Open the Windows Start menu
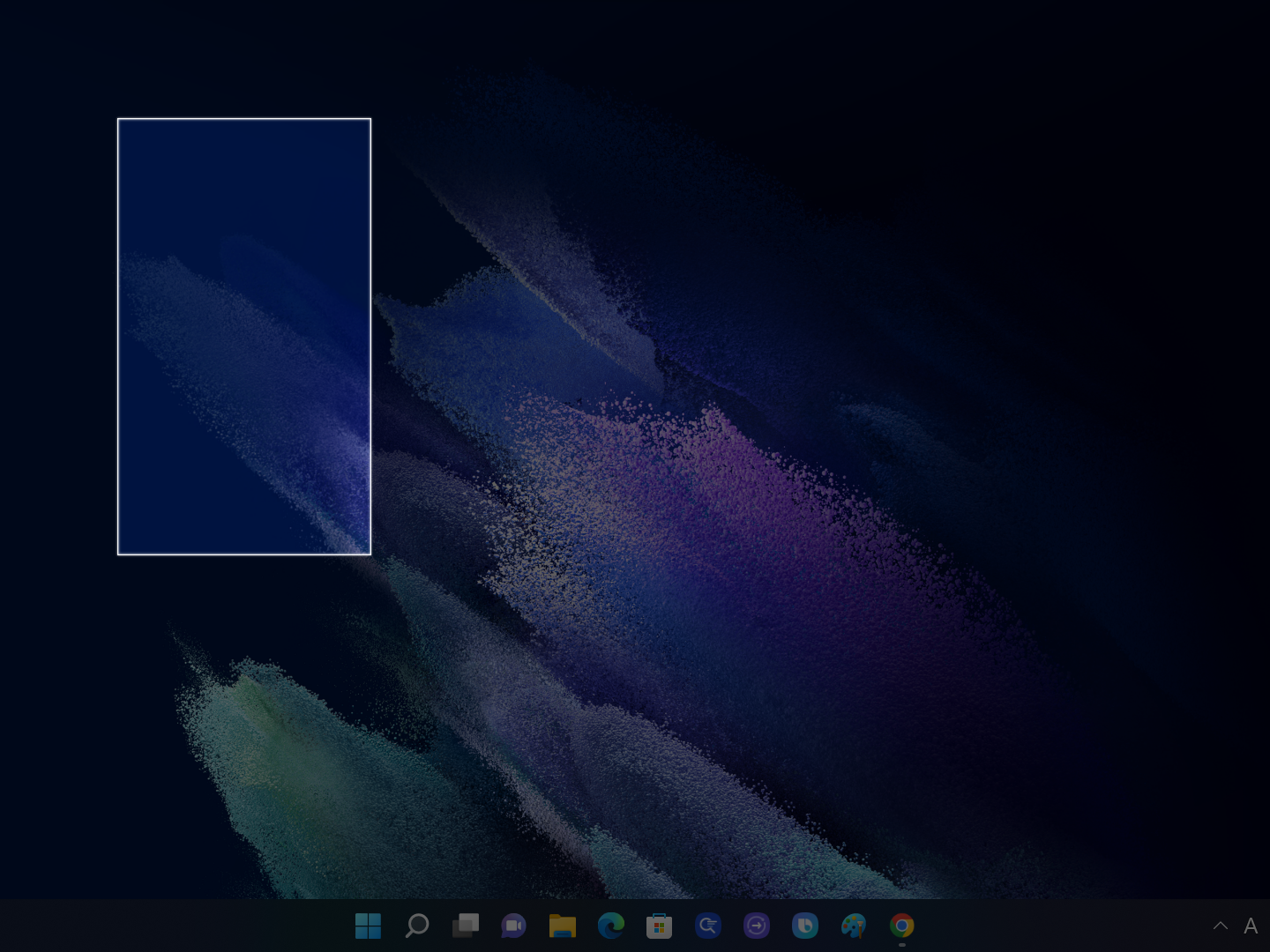This screenshot has height=952, width=1270. [368, 926]
